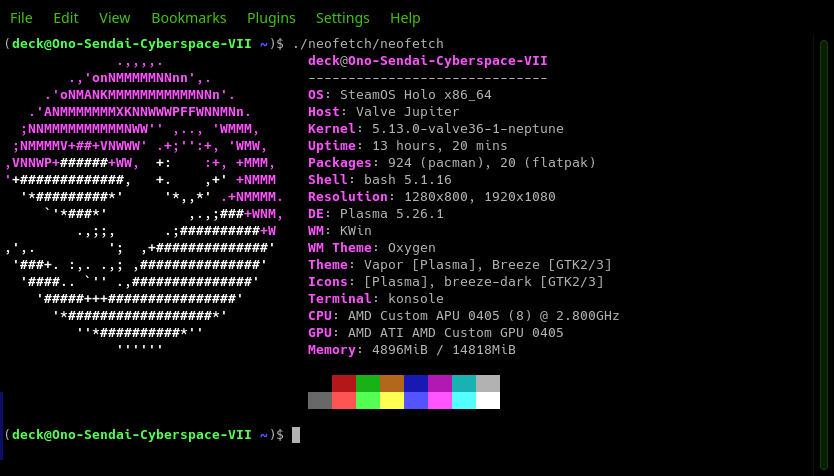This screenshot has width=834, height=476.
Task: Click the dark gray color block
Action: pyautogui.click(x=320, y=400)
